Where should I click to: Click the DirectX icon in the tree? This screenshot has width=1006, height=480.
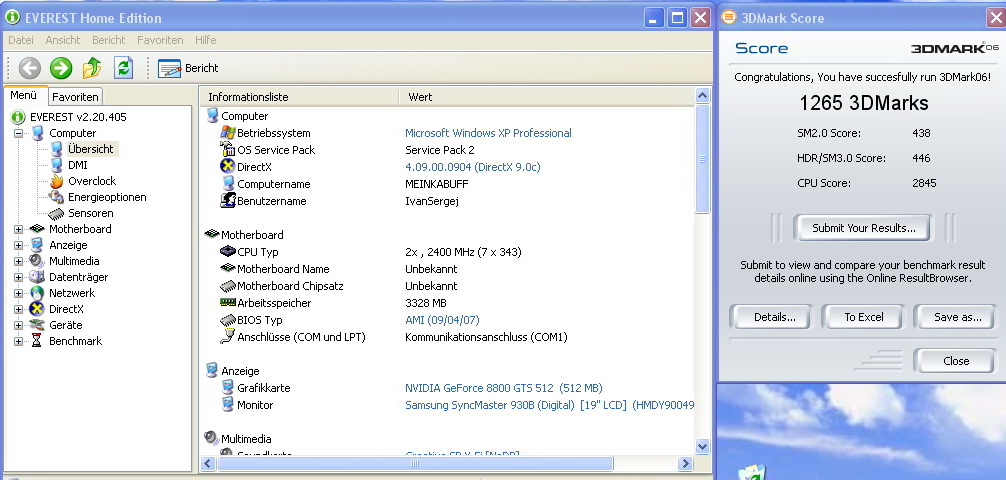pos(37,309)
